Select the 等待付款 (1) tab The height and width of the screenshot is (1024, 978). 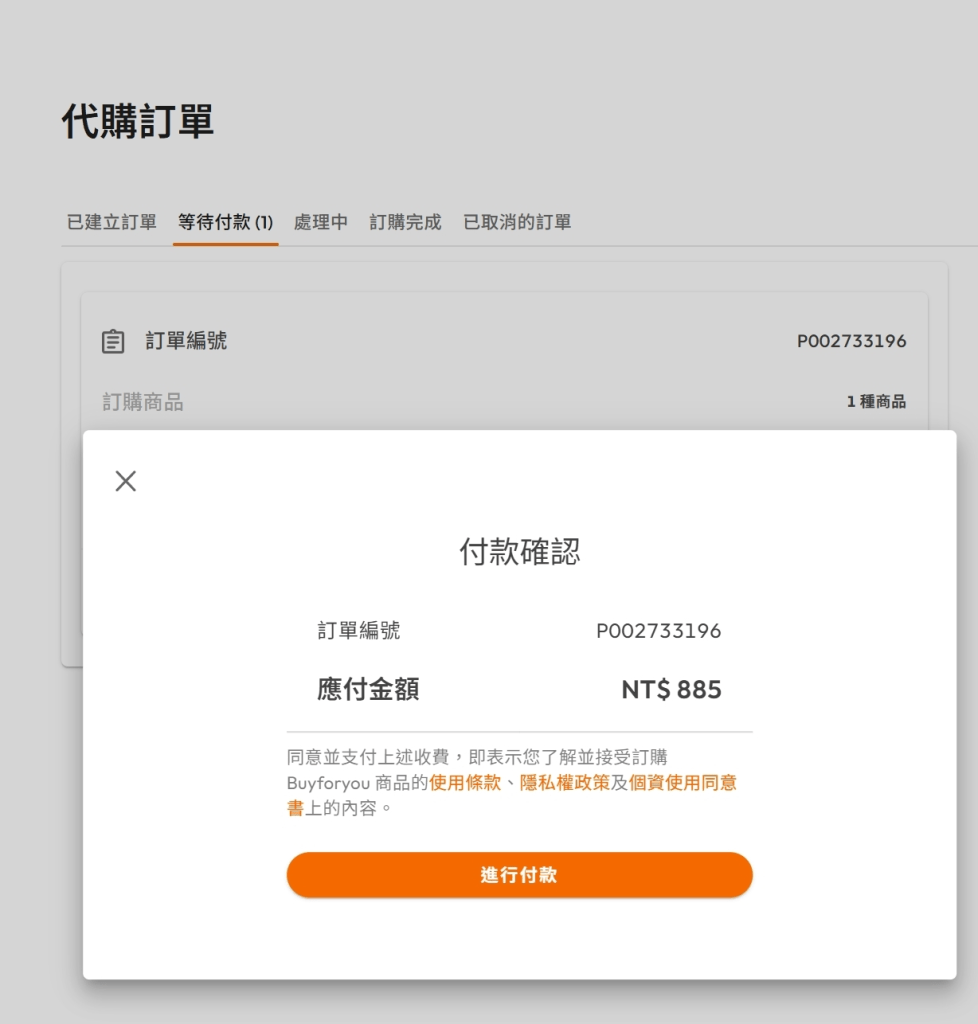coord(225,222)
